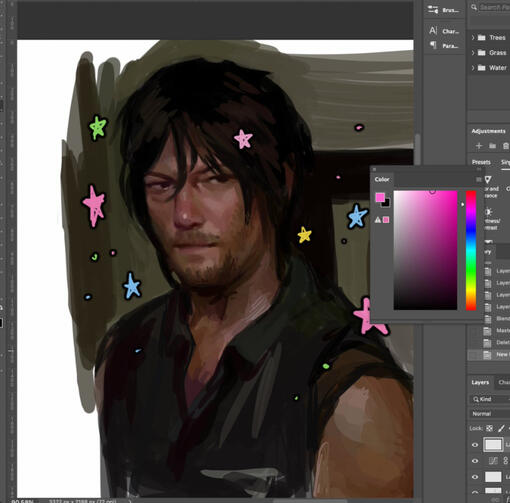Viewport: 510px width, 503px height.
Task: Close the floating Color panel
Action: click(x=374, y=169)
